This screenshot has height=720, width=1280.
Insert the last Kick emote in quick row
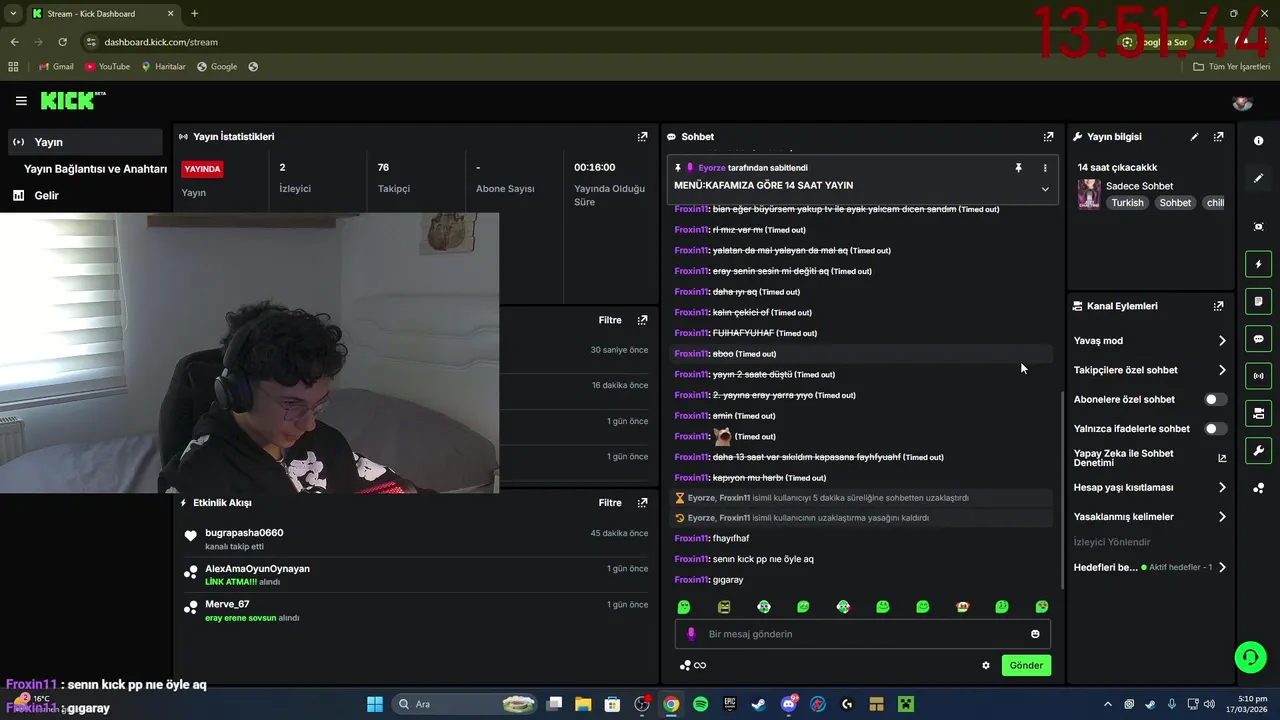point(1042,607)
